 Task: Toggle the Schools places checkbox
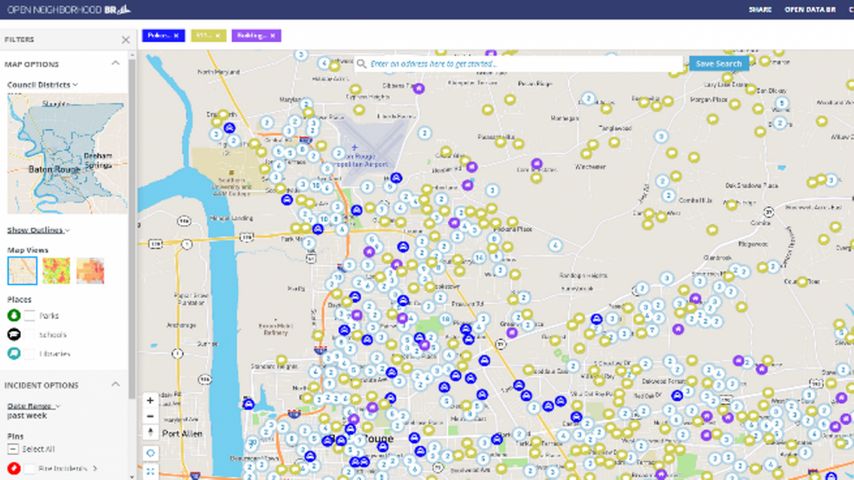click(31, 335)
